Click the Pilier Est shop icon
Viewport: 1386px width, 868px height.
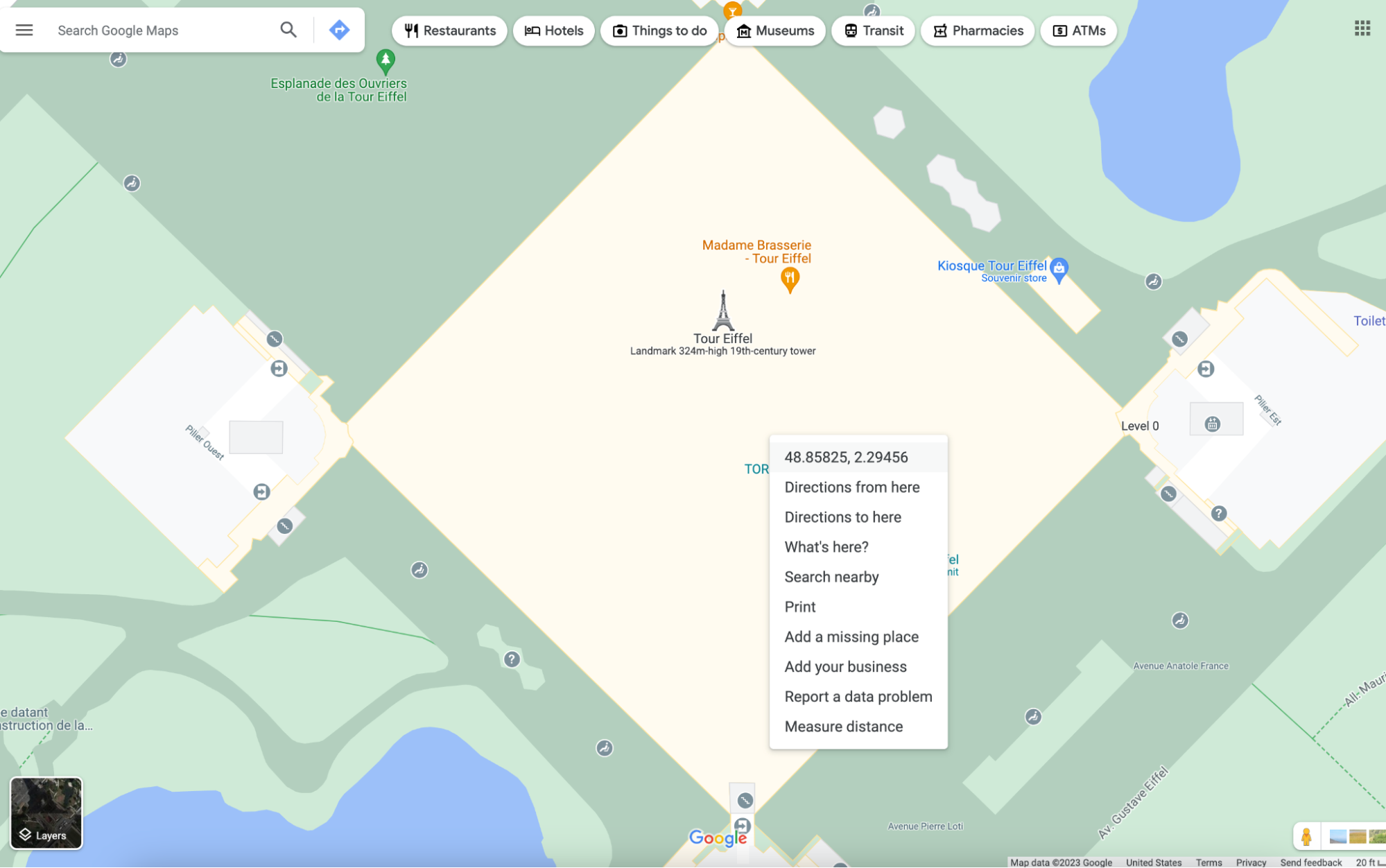coord(1212,424)
